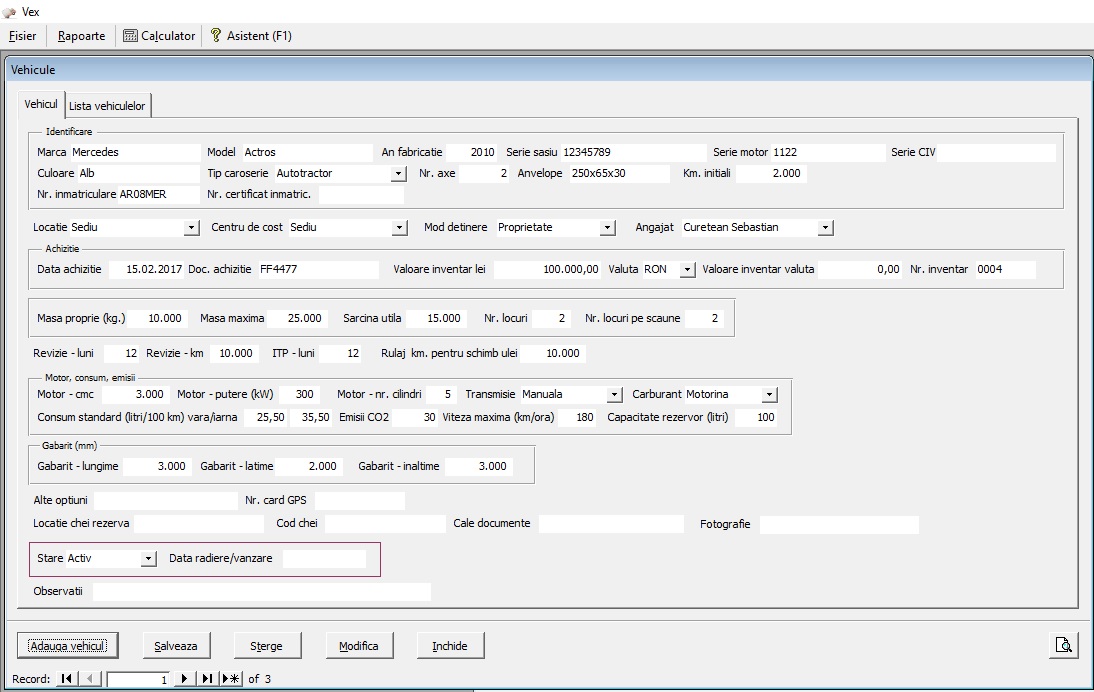Screen dimensions: 1094x692
Task: Click the Nr. axe field
Action: click(x=485, y=173)
